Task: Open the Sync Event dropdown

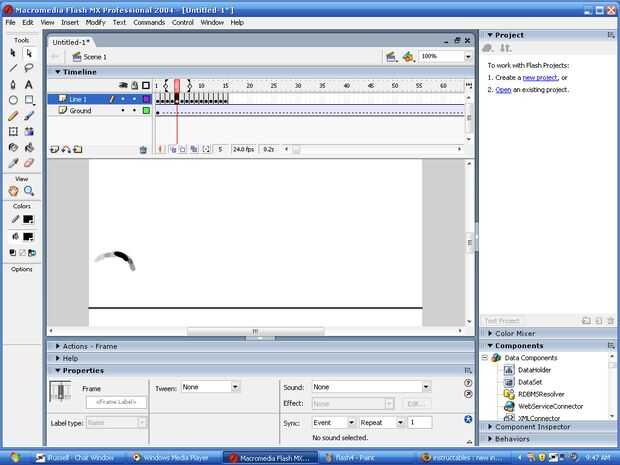Action: pyautogui.click(x=351, y=423)
